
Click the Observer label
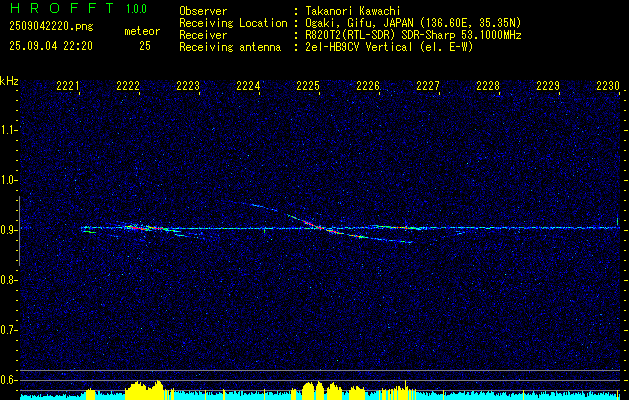point(203,11)
